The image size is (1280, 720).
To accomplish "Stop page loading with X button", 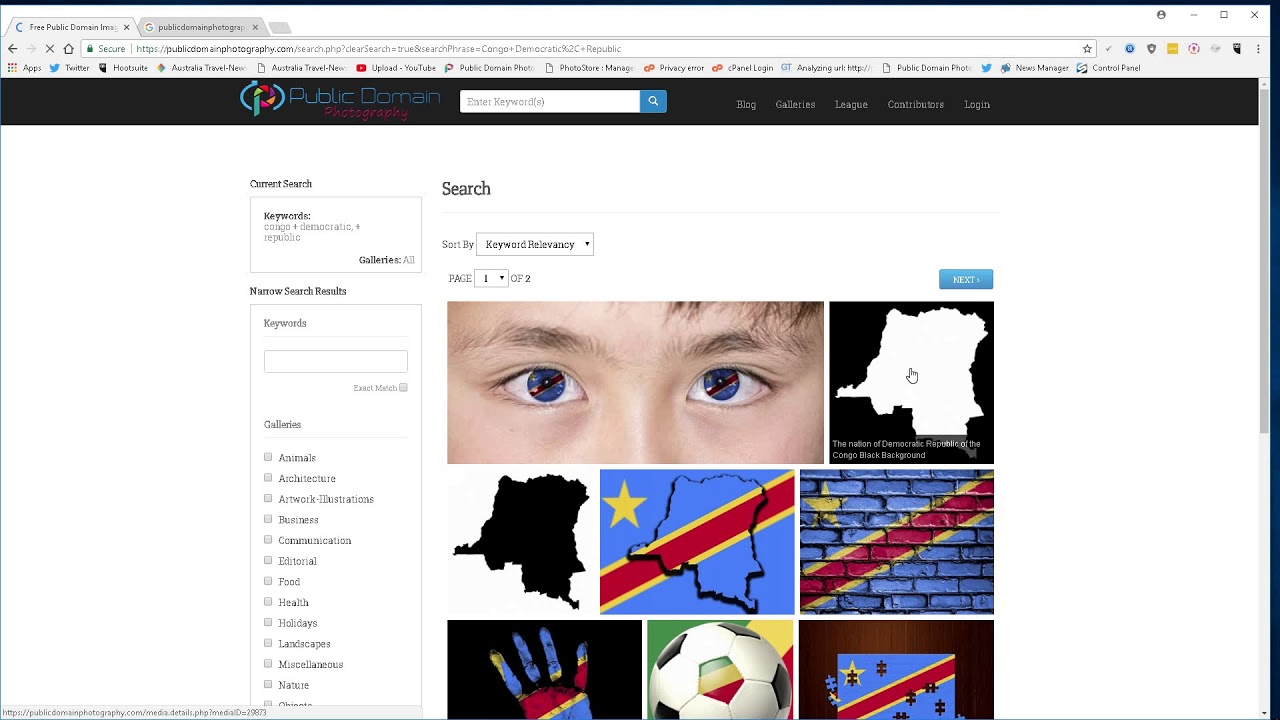I will click(x=49, y=48).
